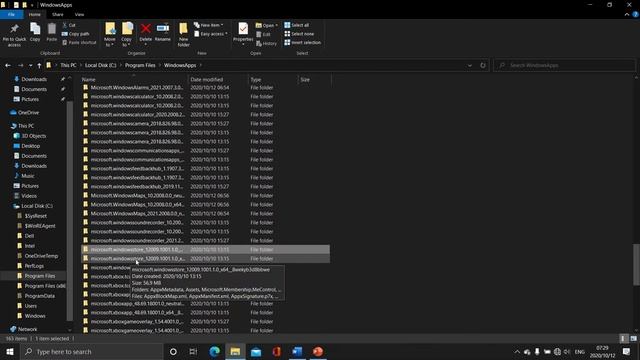Open the notification center icon

click(627, 351)
